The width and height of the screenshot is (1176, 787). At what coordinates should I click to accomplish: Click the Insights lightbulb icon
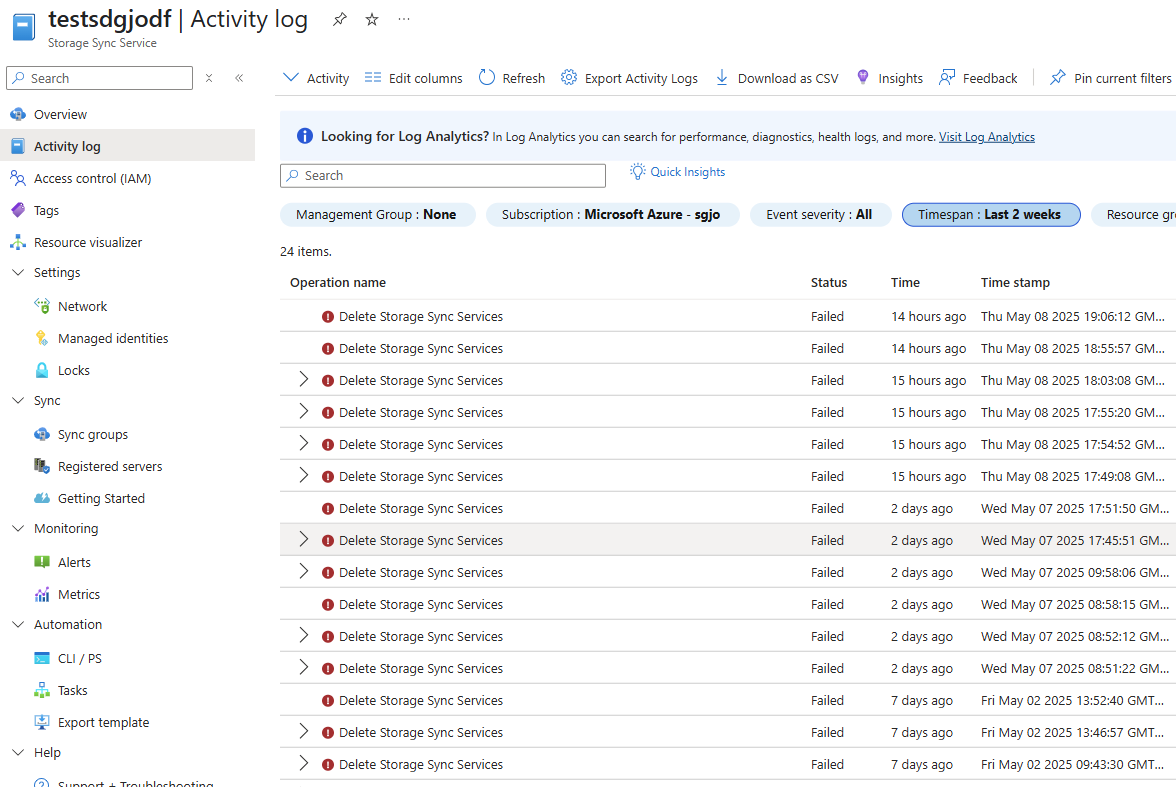point(862,77)
